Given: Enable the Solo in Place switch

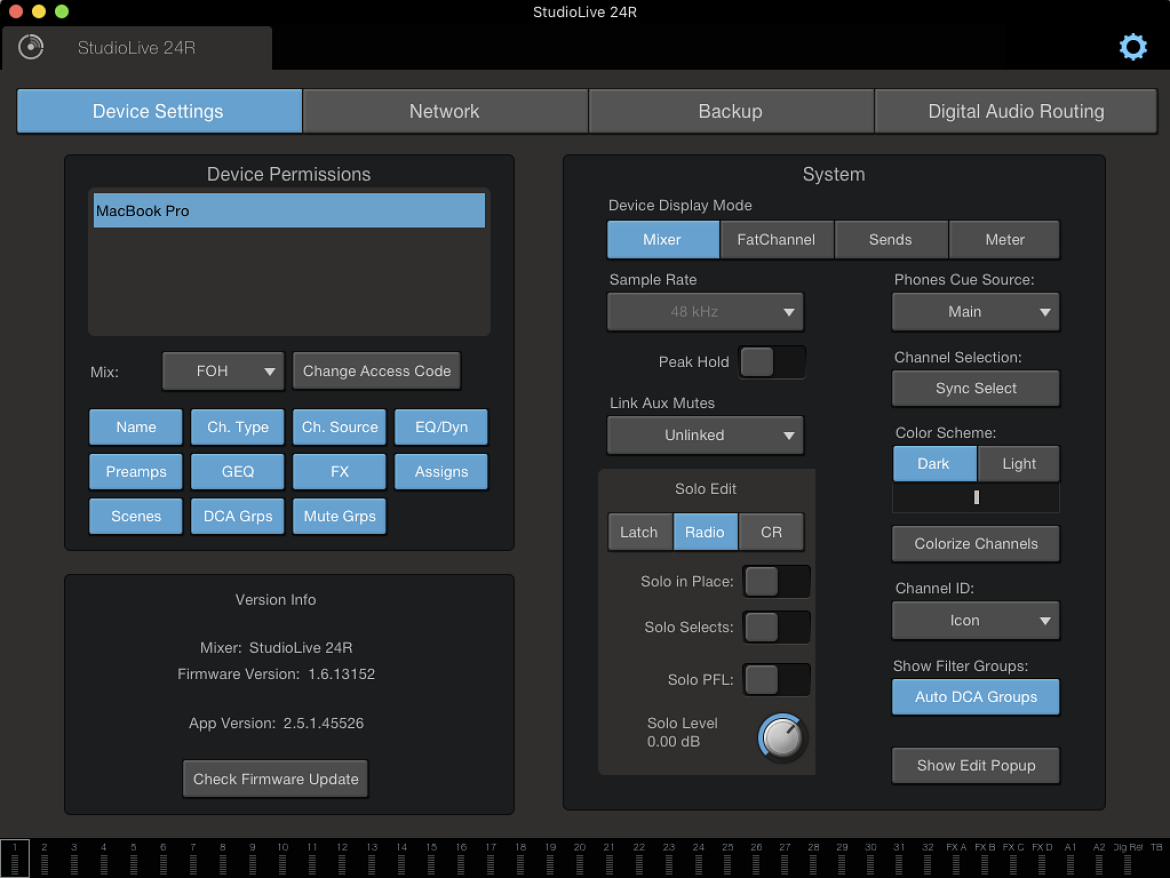Looking at the screenshot, I should [x=777, y=582].
